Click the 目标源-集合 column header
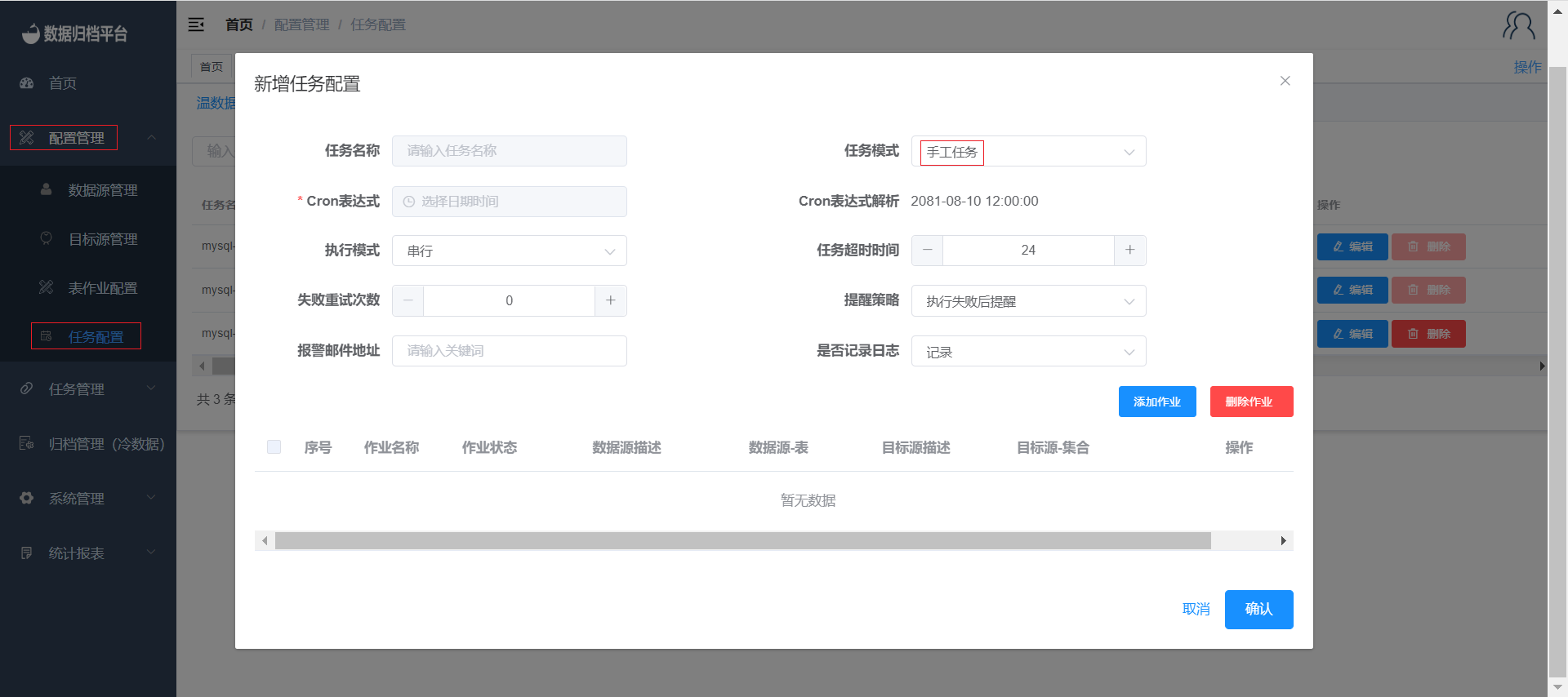The height and width of the screenshot is (697, 1568). coord(1053,447)
